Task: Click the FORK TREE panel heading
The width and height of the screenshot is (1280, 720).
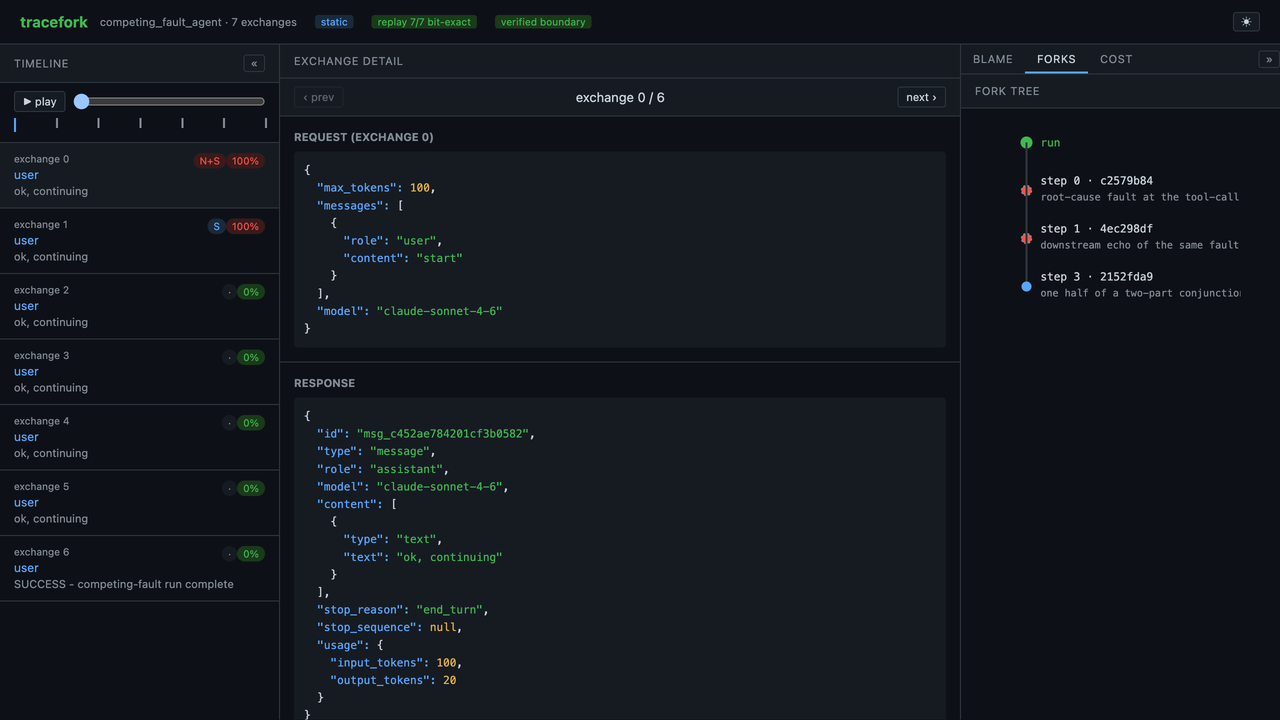Action: (x=1007, y=91)
